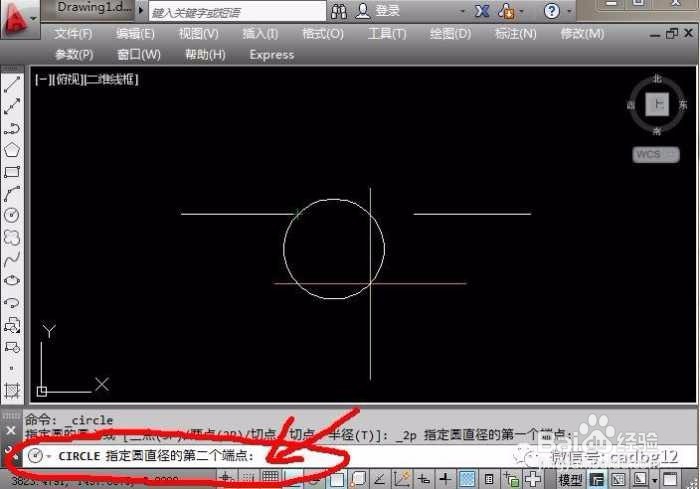Open the Quick Access arrow beside application logo
Screen dimensions: 700x489
(34, 19)
